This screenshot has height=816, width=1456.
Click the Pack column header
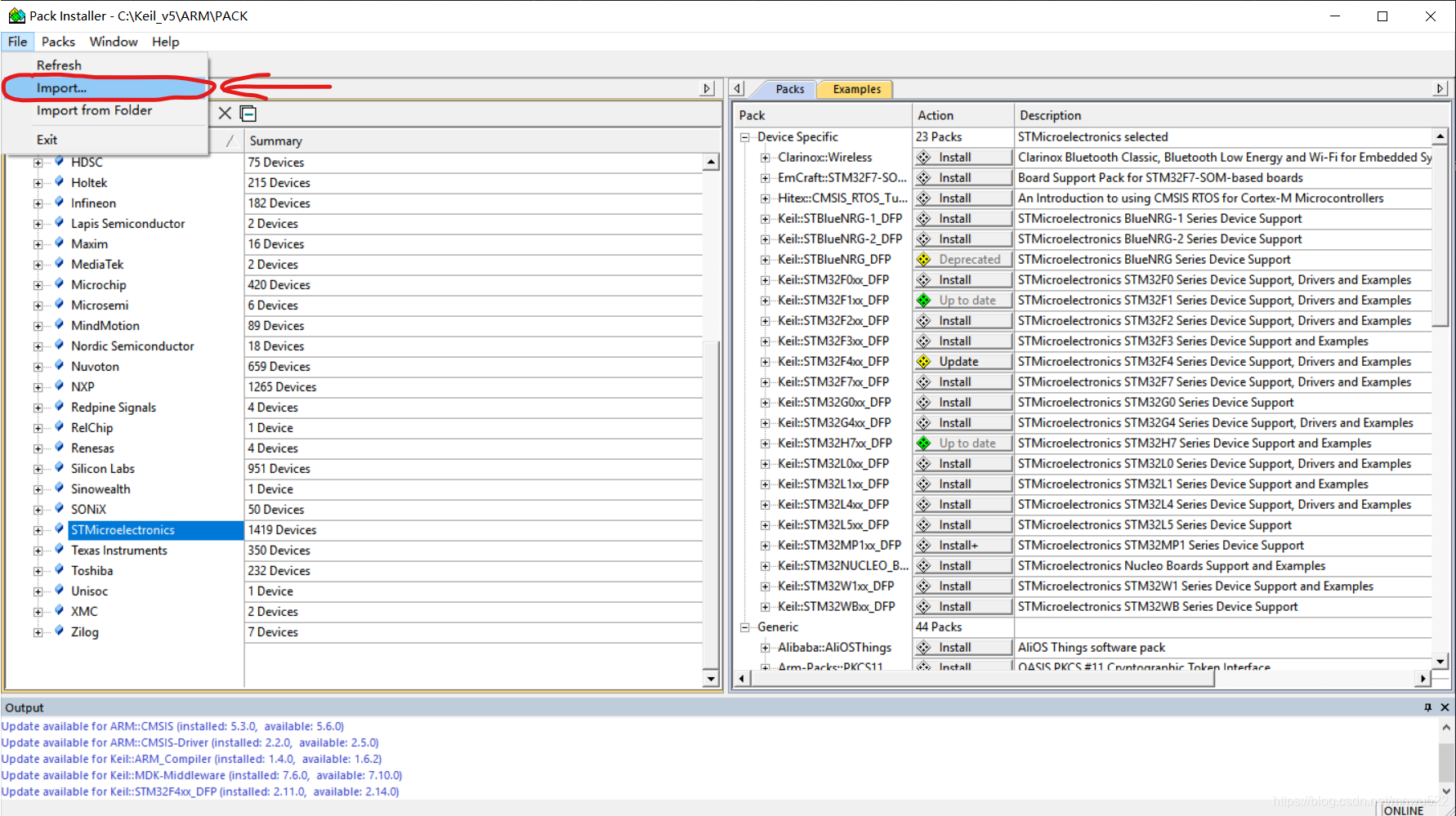pos(822,115)
